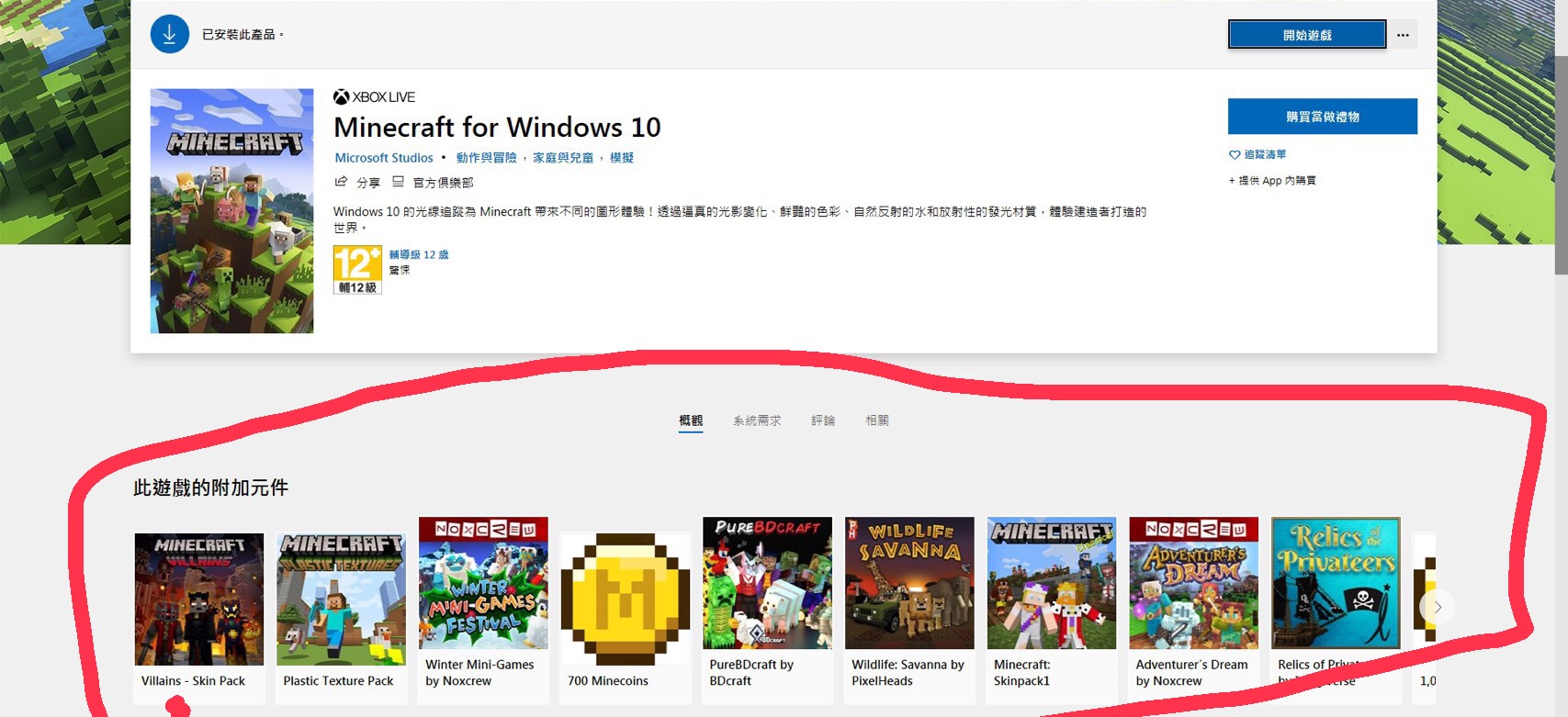Viewport: 1568px width, 717px height.
Task: Open Minecraft Skinpack1 thumbnail
Action: coord(1052,583)
